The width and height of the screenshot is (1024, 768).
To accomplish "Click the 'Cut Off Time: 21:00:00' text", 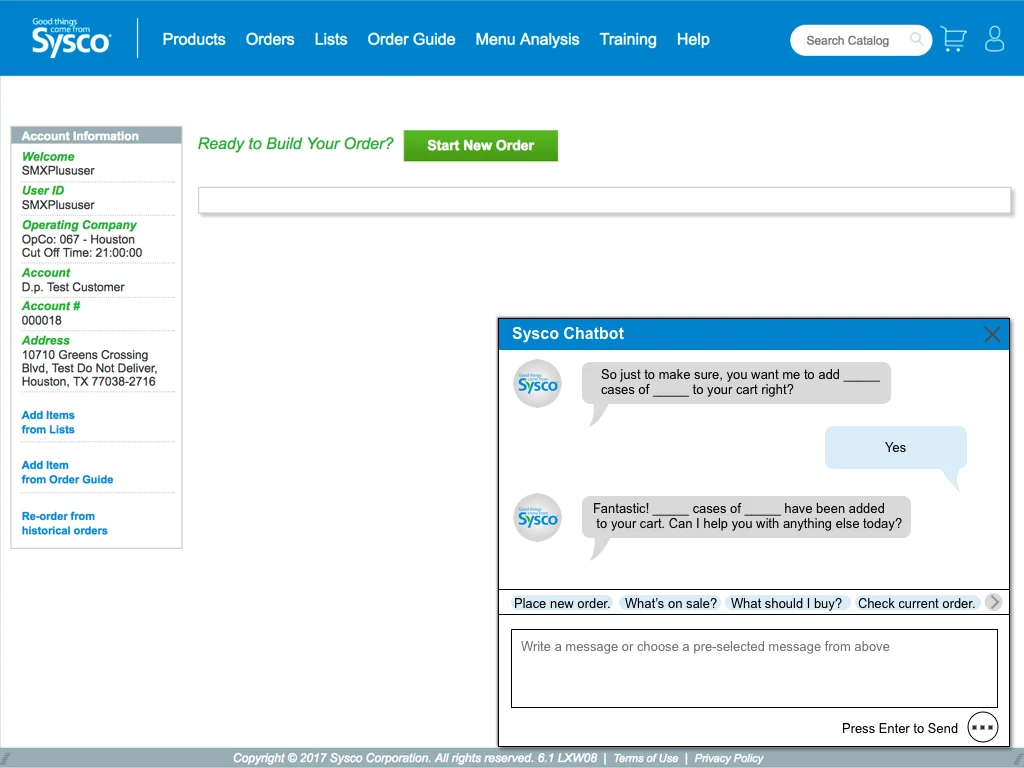I will 82,253.
